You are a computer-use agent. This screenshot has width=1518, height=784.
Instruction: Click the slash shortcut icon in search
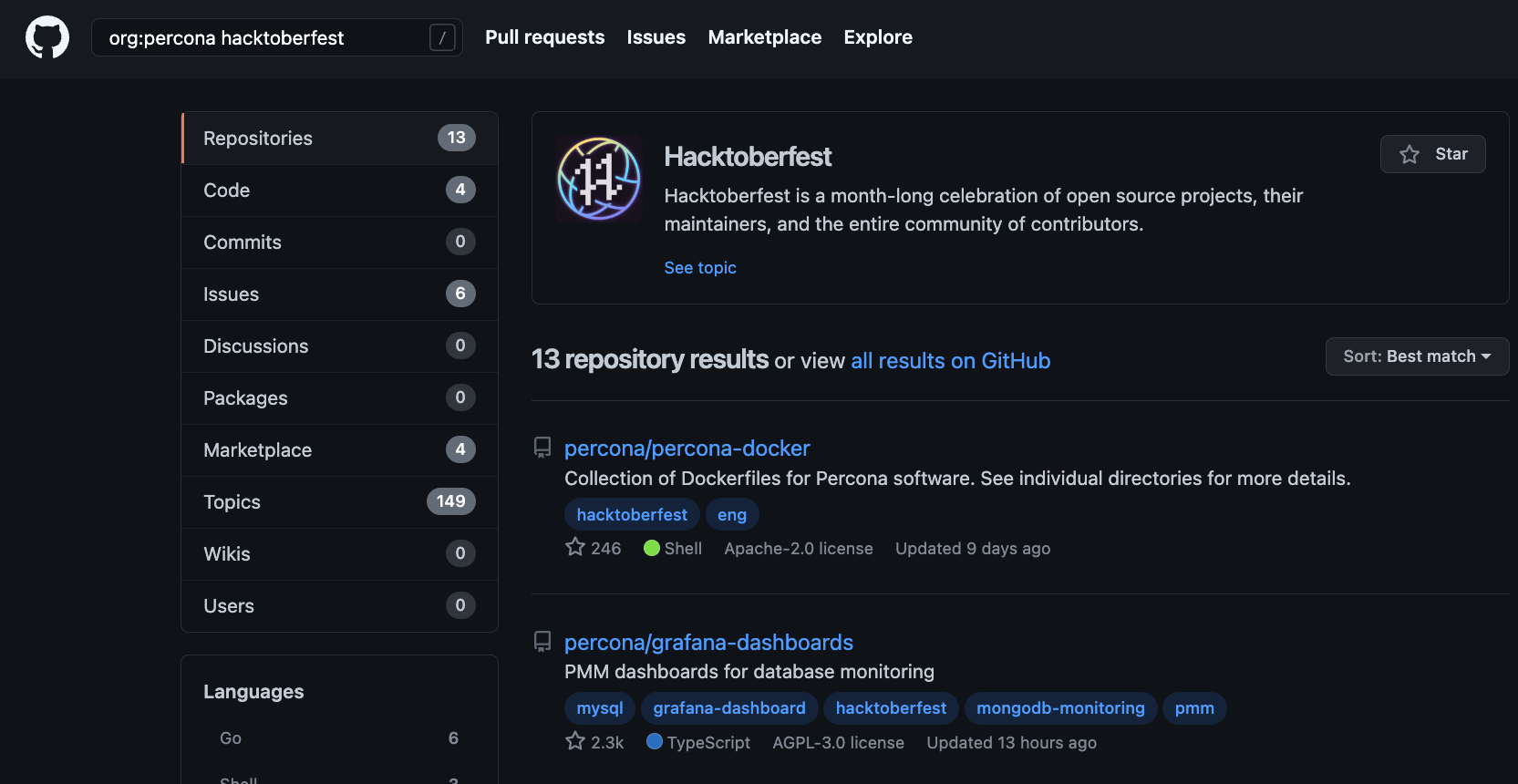coord(442,37)
